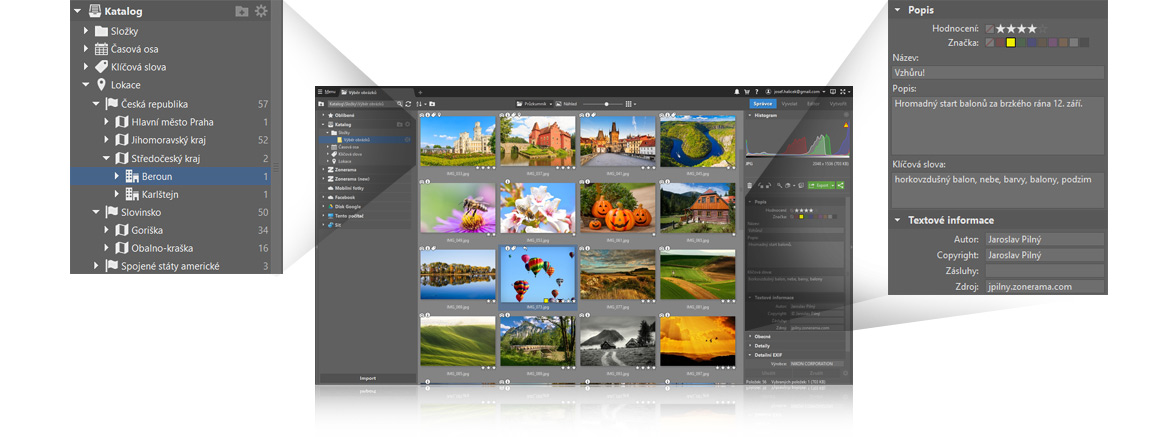Image resolution: width=1170 pixels, height=437 pixels.
Task: Click the green Export button
Action: point(821,185)
